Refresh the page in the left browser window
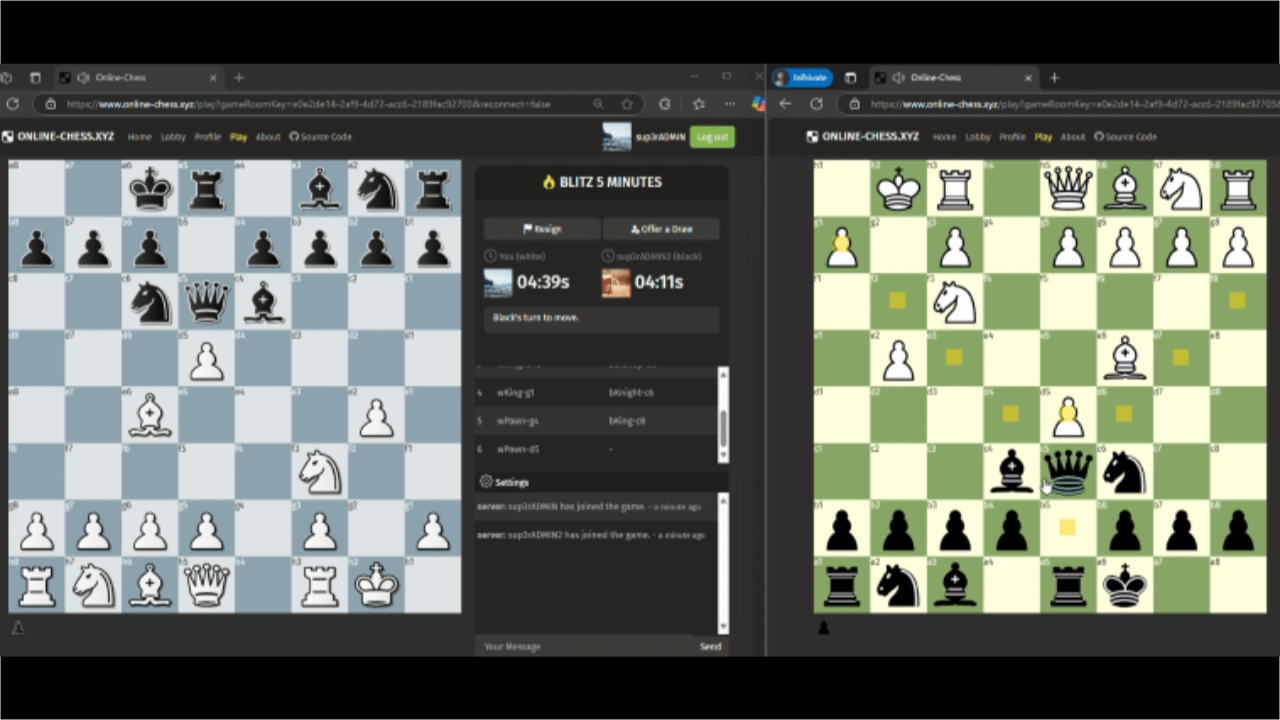1280x720 pixels. point(13,104)
